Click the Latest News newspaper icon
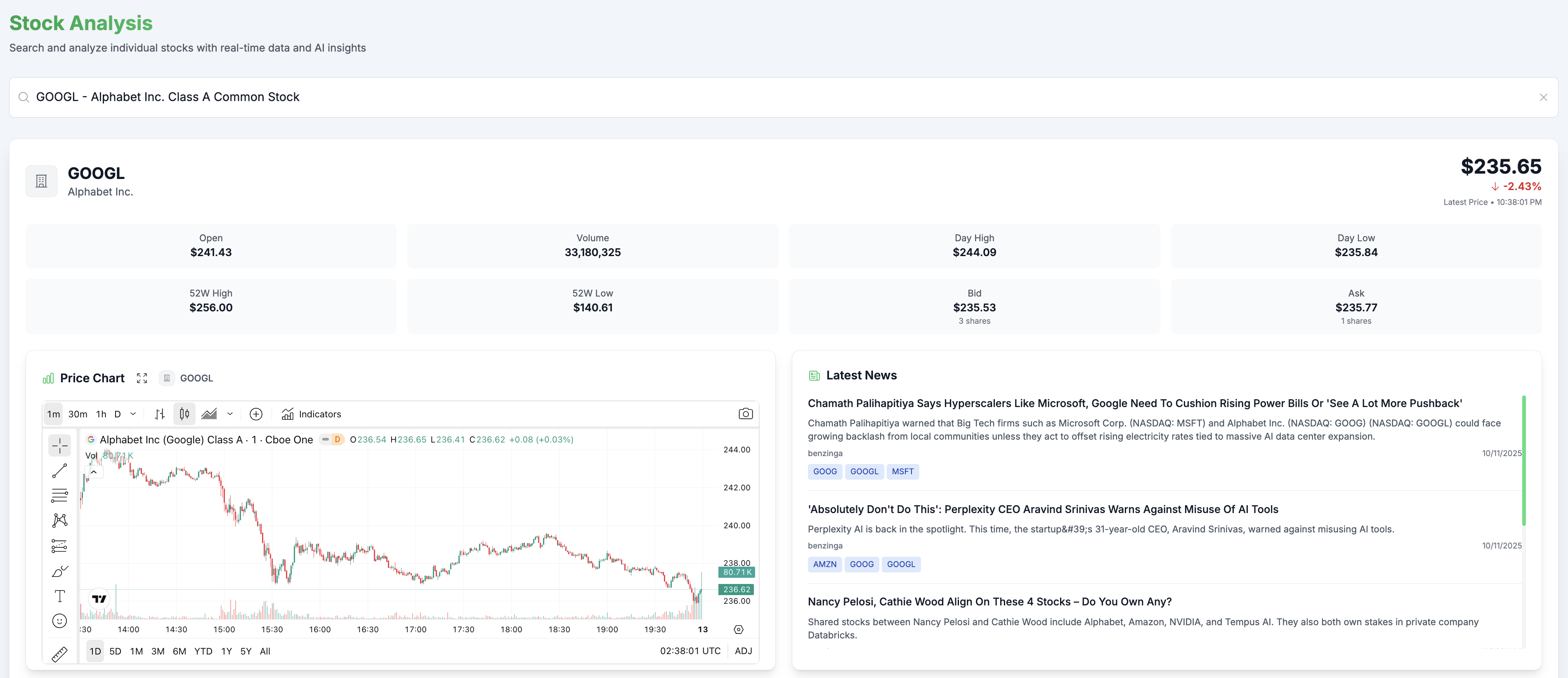 [x=815, y=376]
